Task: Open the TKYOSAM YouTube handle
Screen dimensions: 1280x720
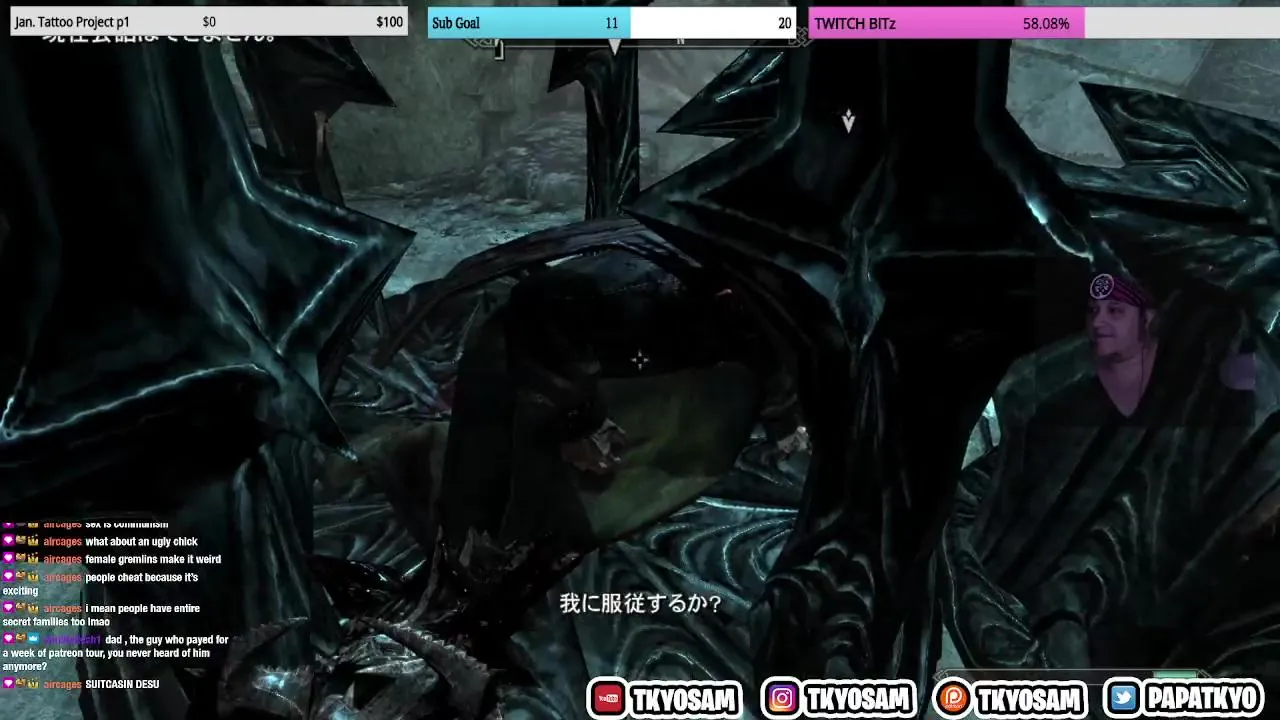Action: tap(684, 699)
